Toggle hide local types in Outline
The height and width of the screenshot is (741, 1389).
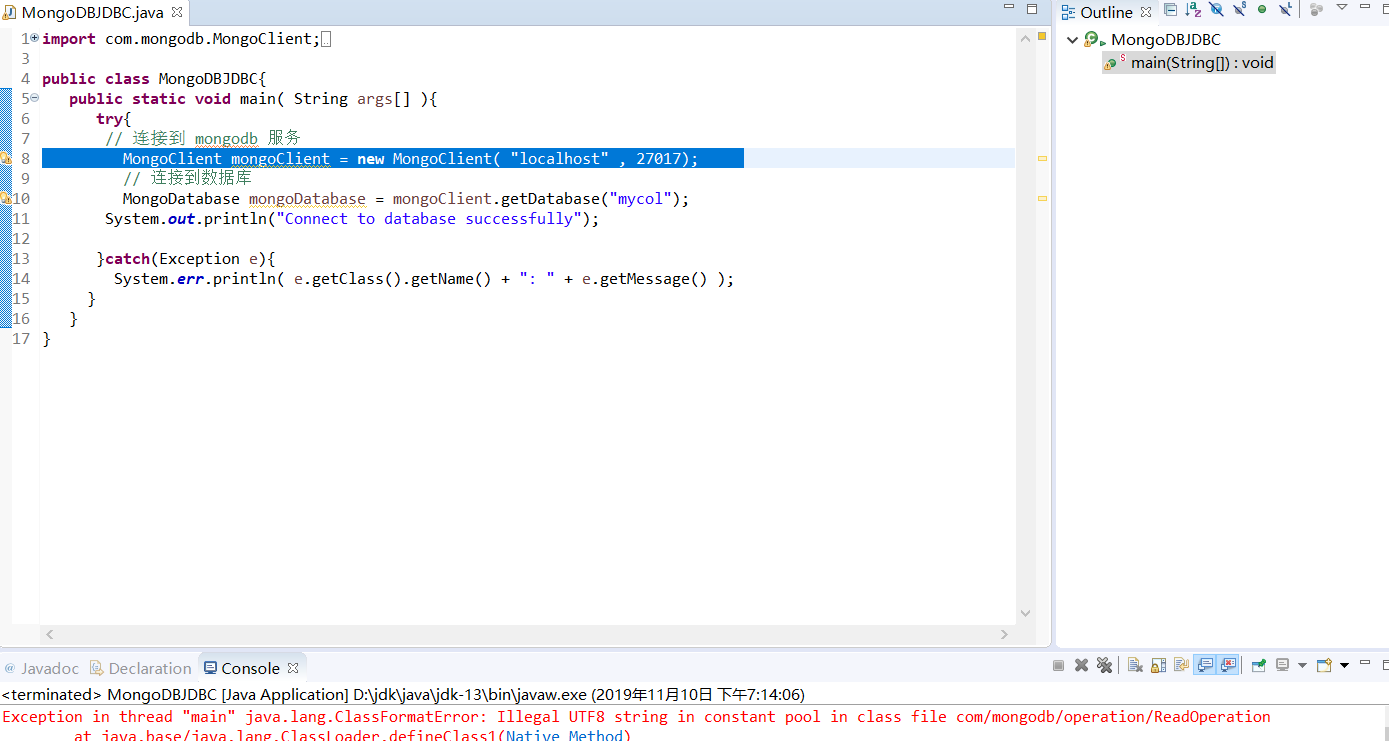tap(1285, 10)
